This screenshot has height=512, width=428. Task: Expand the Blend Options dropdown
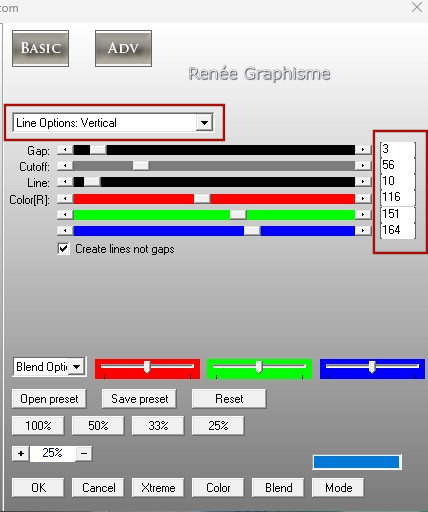(x=77, y=367)
